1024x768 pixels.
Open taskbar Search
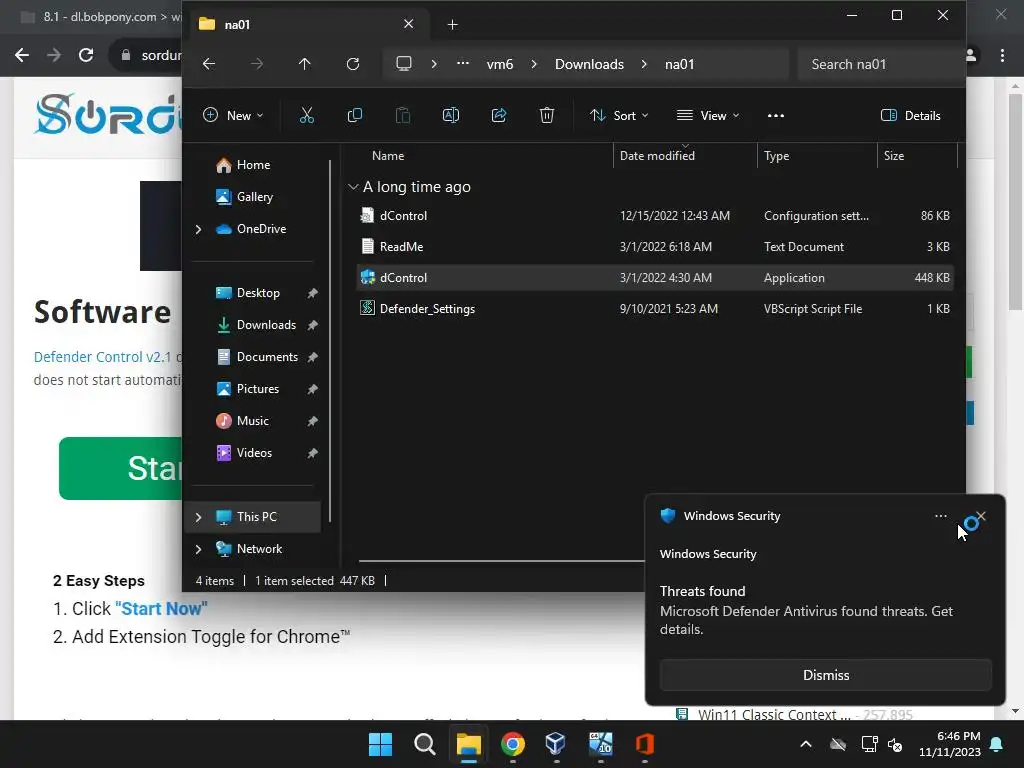click(424, 744)
